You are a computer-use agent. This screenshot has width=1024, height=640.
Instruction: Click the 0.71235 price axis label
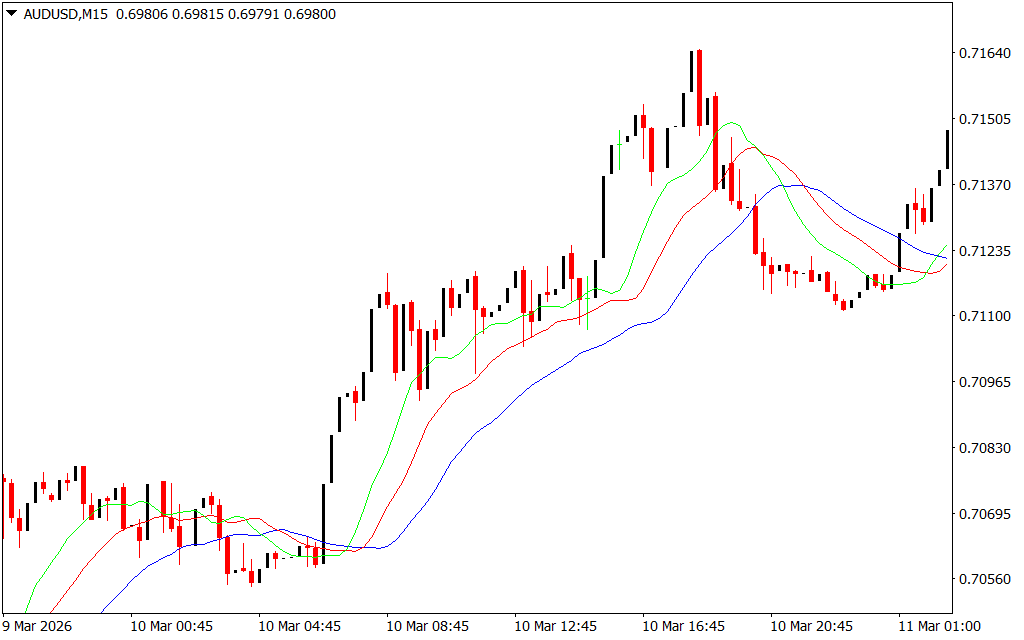(x=984, y=251)
